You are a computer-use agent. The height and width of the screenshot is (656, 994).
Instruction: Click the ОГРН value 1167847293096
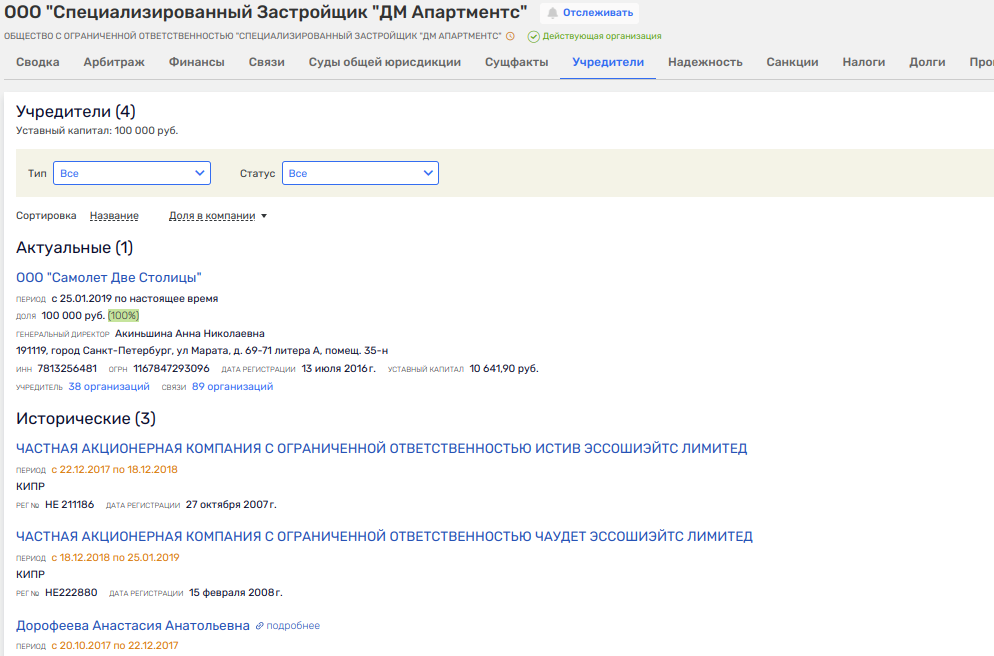pos(171,369)
